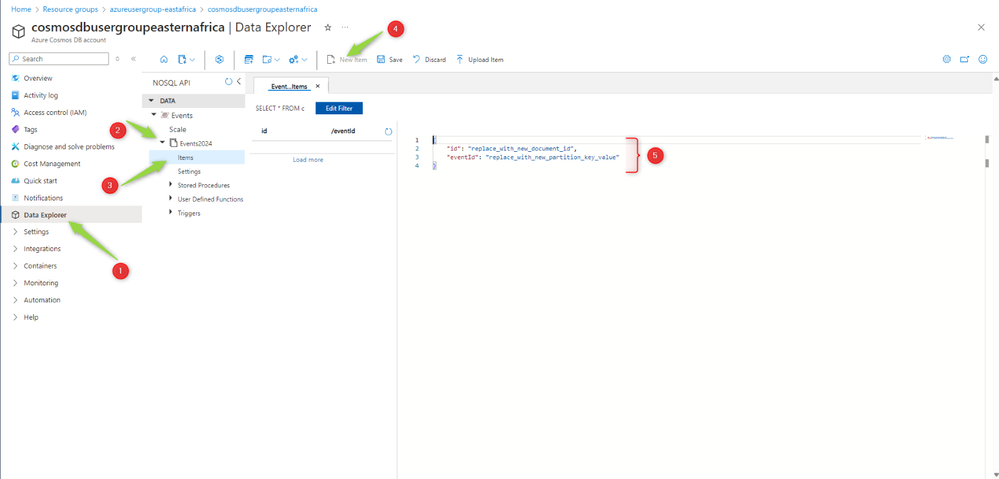Favorite the account with star icon

click(327, 27)
